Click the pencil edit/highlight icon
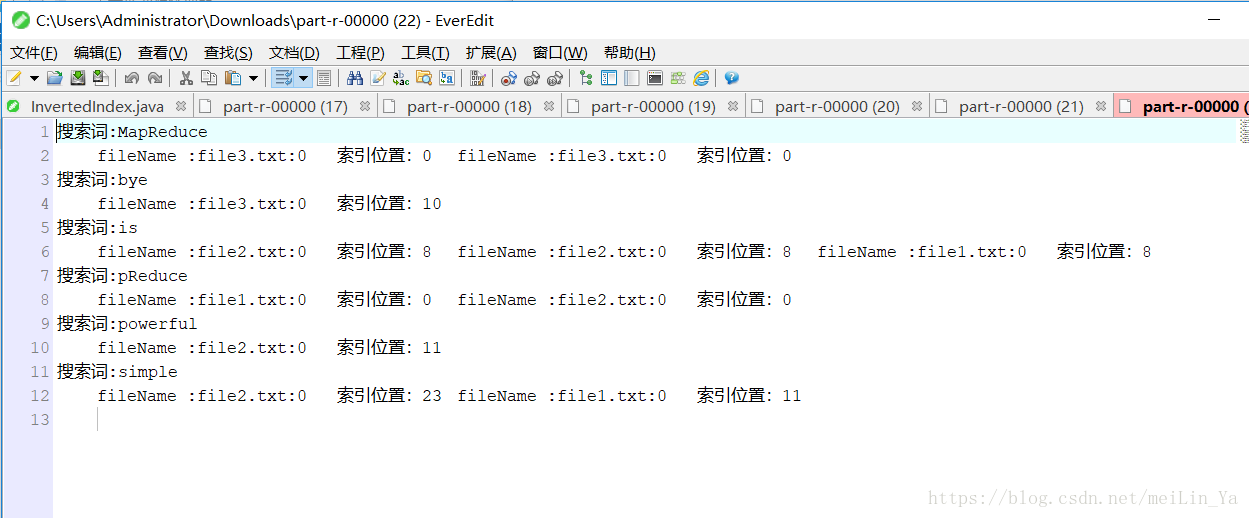The height and width of the screenshot is (518, 1249). pyautogui.click(x=378, y=78)
